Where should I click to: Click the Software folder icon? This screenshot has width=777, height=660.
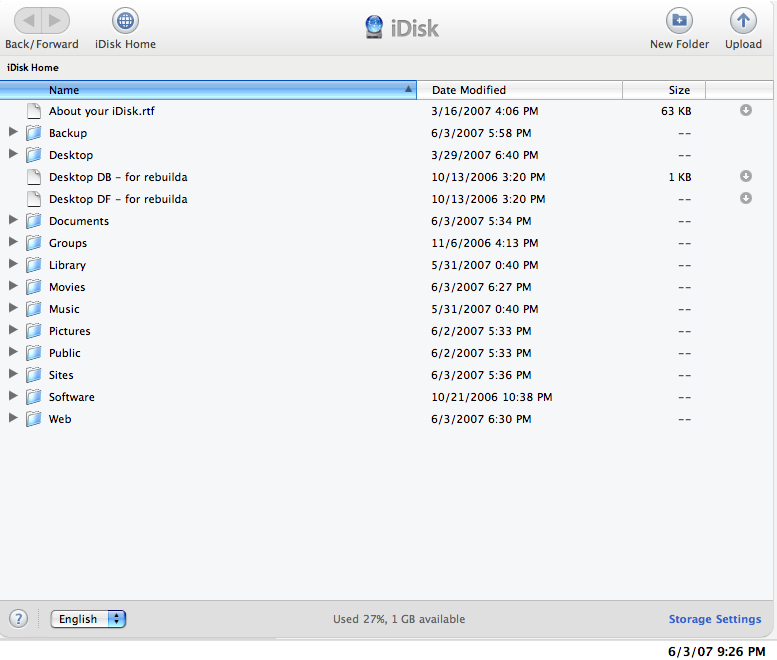coord(34,396)
